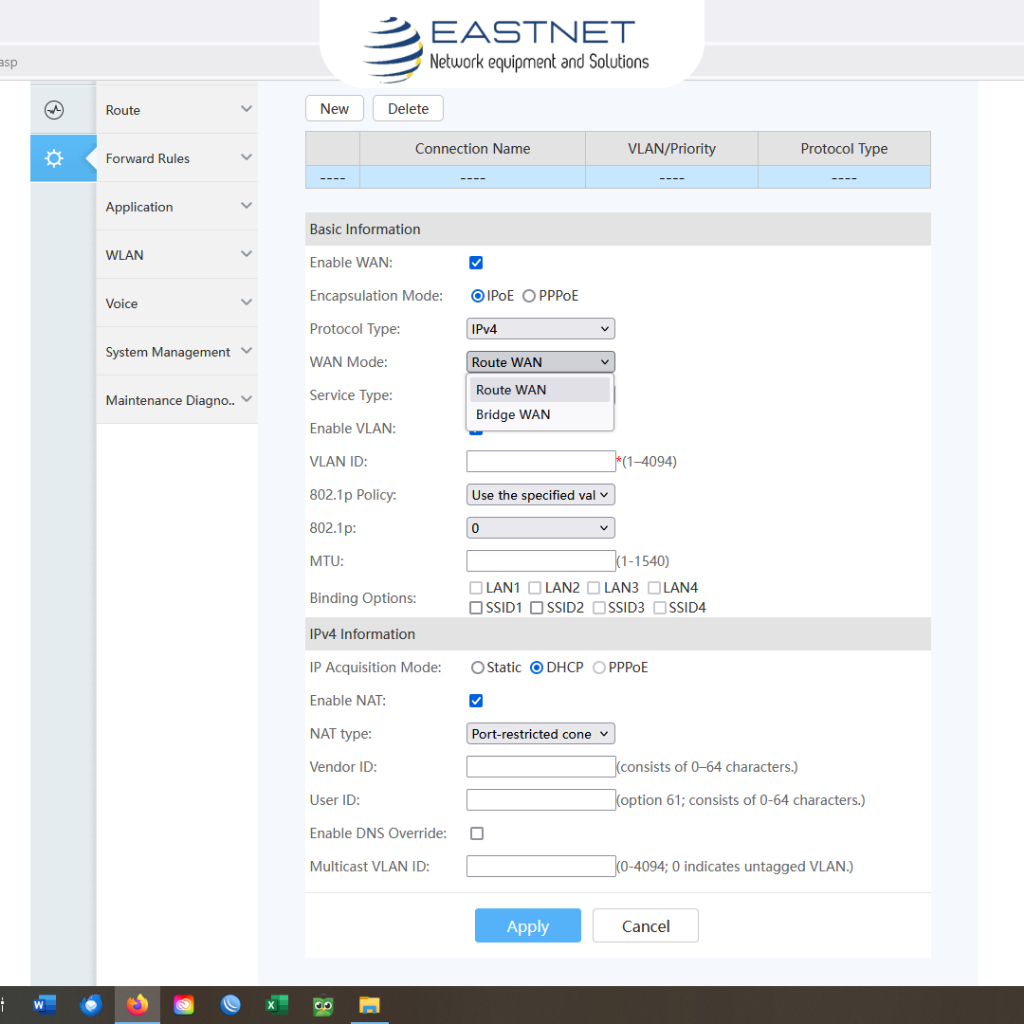
Task: Switch to Firefox in the taskbar
Action: 138,1005
